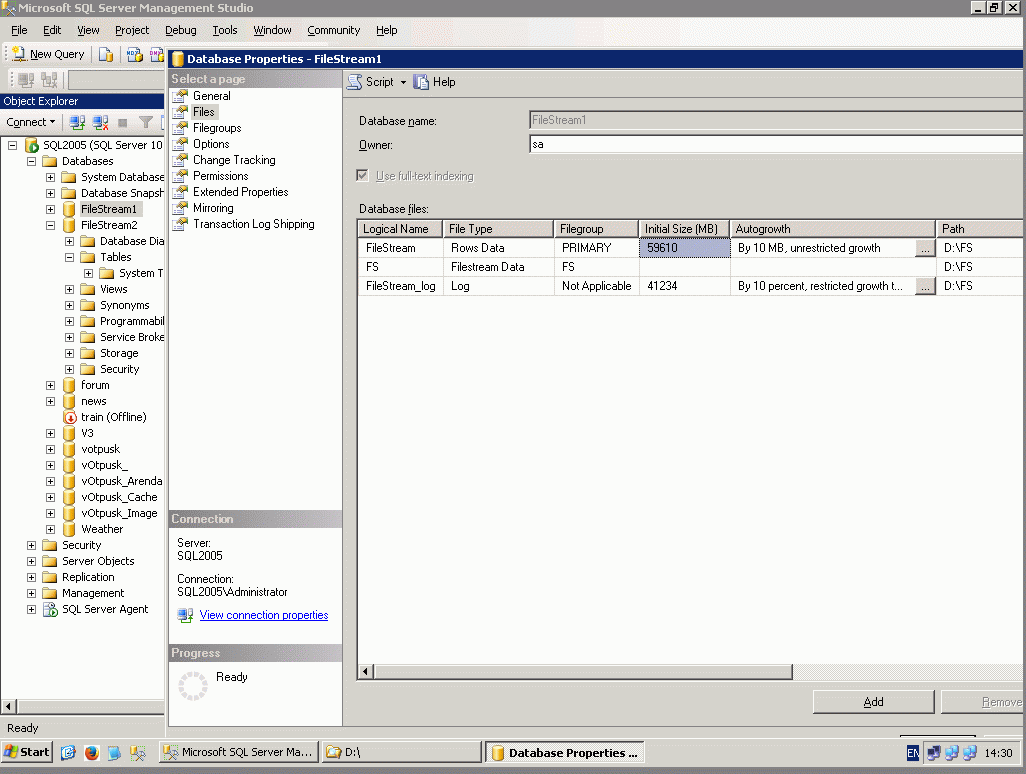Open the Edit menu
The image size is (1026, 774).
point(52,30)
